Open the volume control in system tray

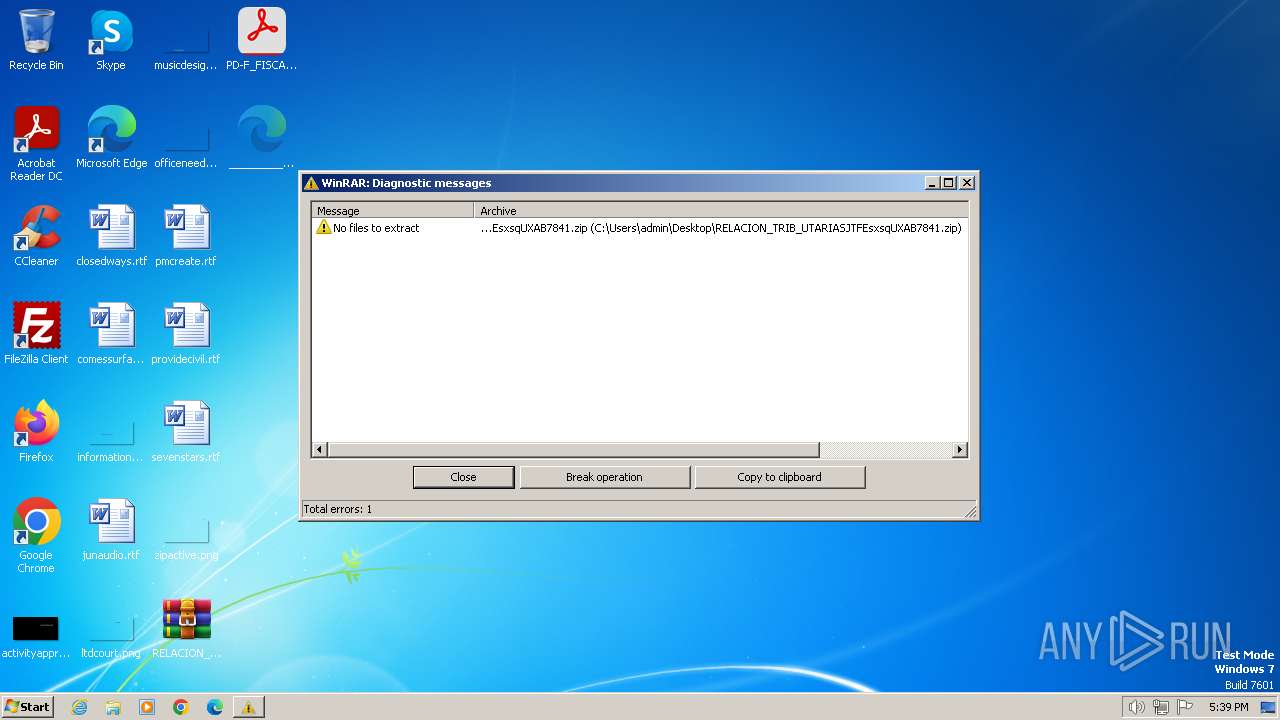pyautogui.click(x=1136, y=707)
